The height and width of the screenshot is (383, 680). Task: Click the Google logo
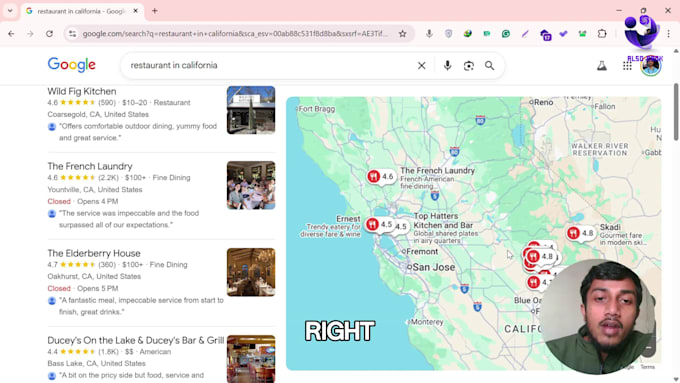(72, 65)
